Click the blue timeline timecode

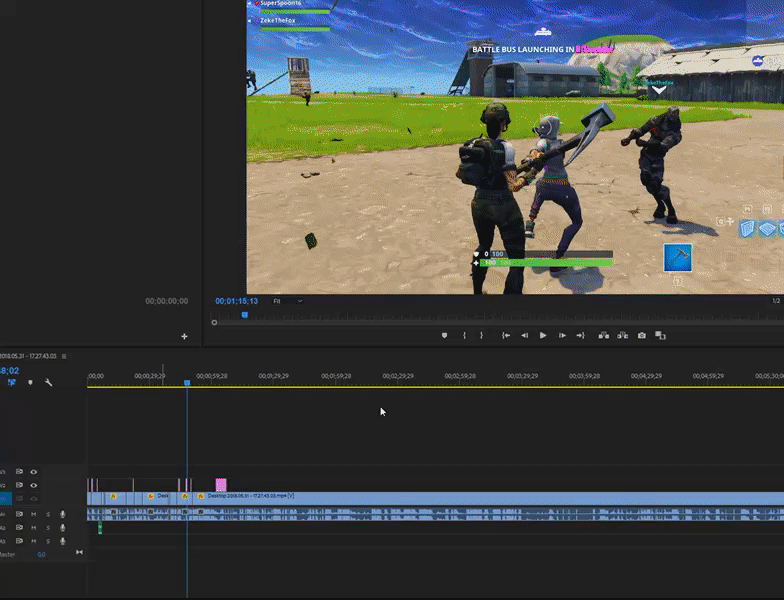coord(10,370)
